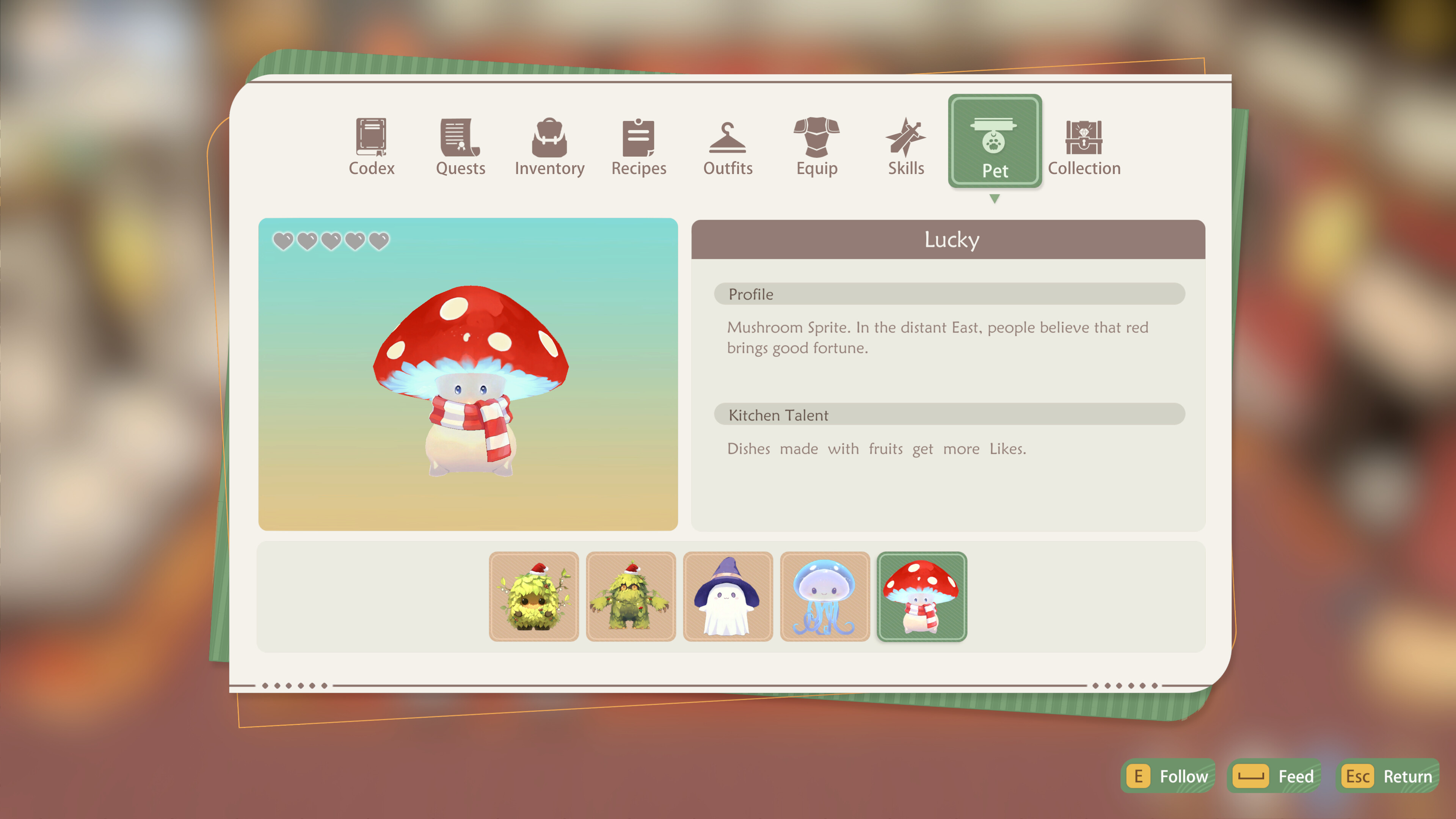Viewport: 1456px width, 819px height.
Task: Click the Pet collar icon
Action: (x=995, y=136)
